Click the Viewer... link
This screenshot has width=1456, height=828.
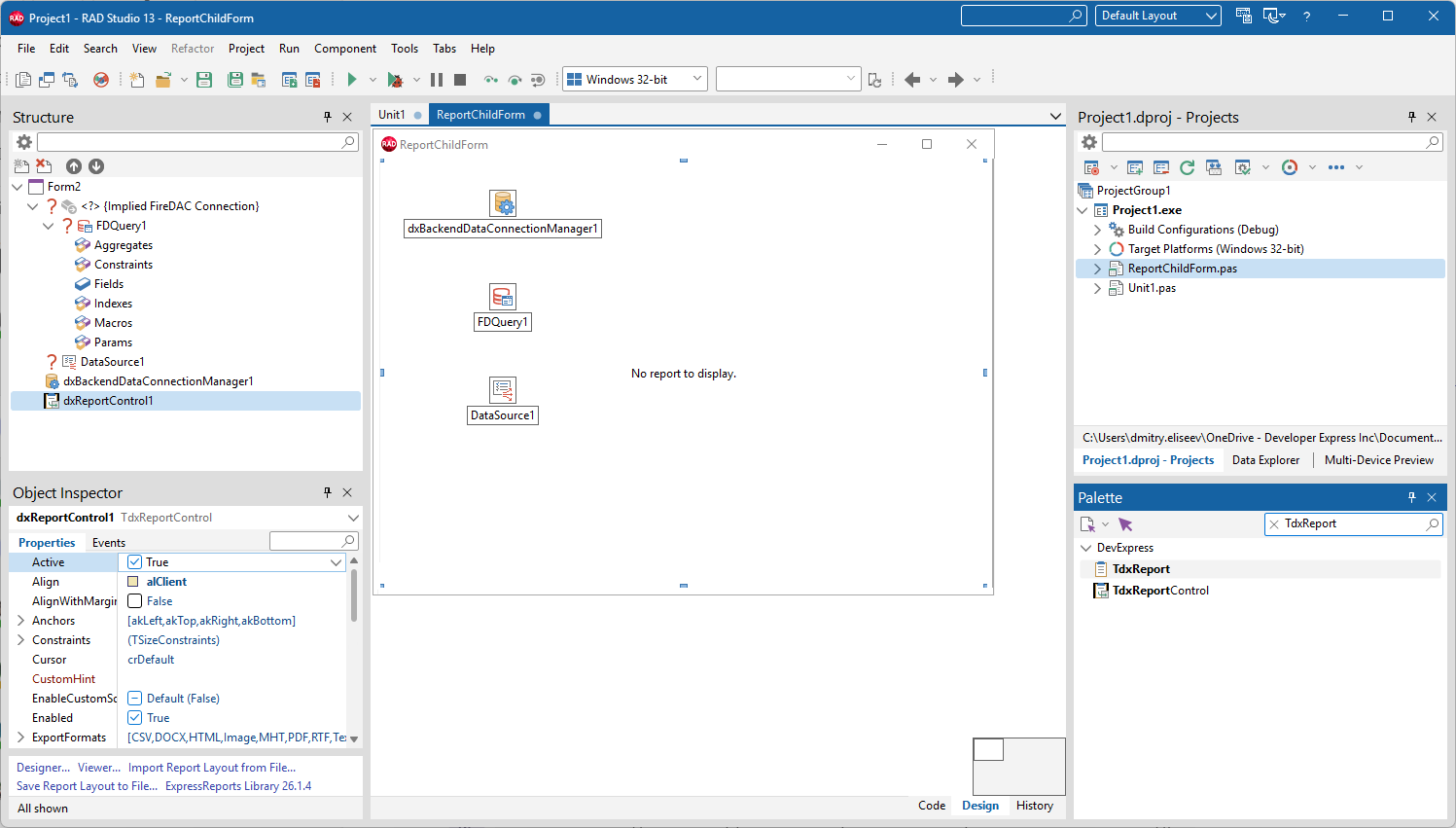(99, 768)
